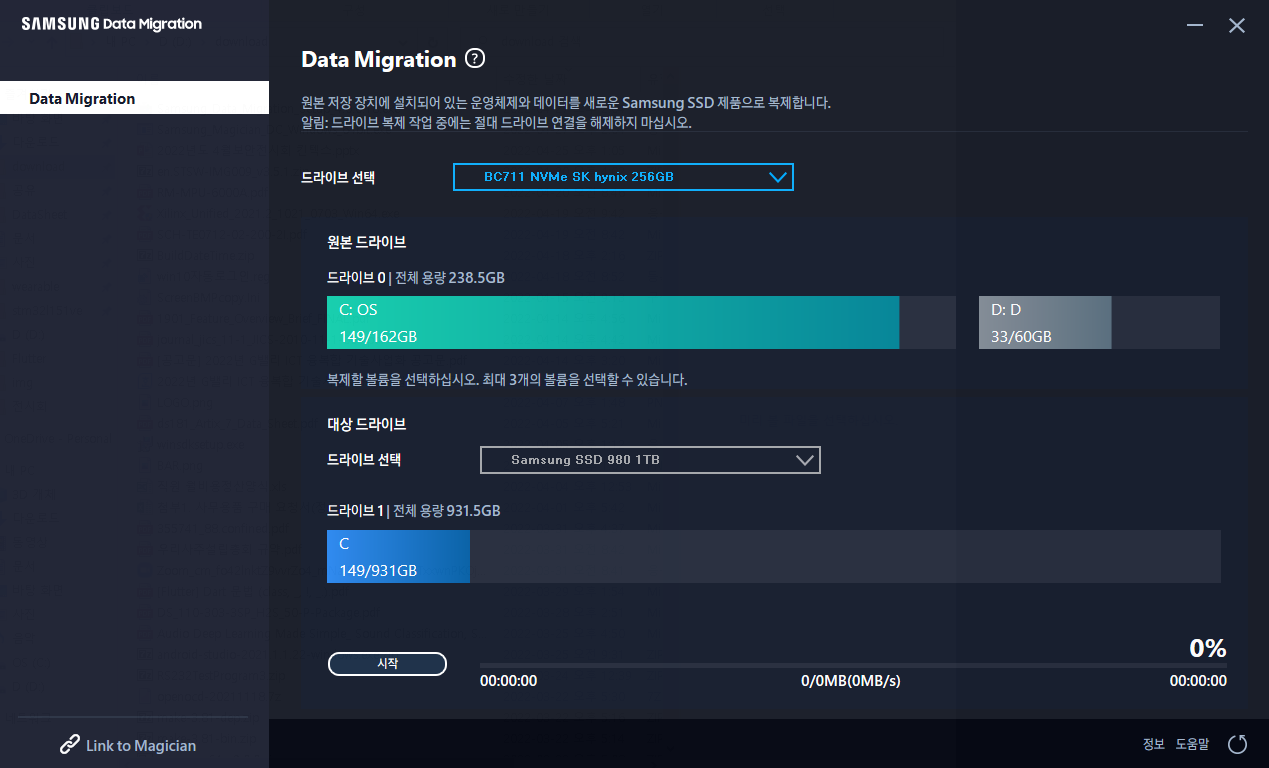The image size is (1269, 768).
Task: Click the 0/0MB(0MB/s) transfer status
Action: pyautogui.click(x=851, y=681)
